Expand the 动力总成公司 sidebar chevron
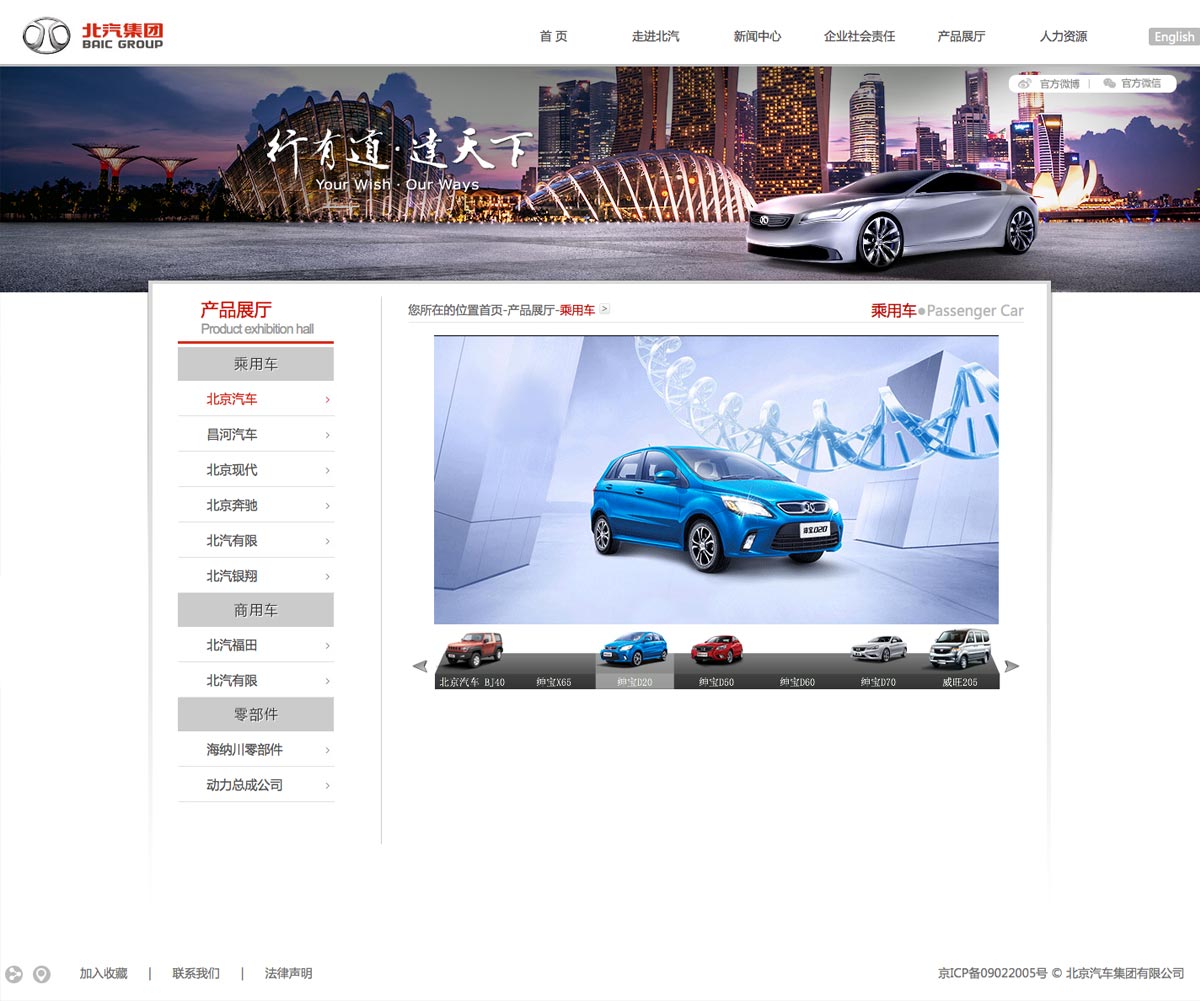Screen dimensions: 1200x1001 coord(328,786)
